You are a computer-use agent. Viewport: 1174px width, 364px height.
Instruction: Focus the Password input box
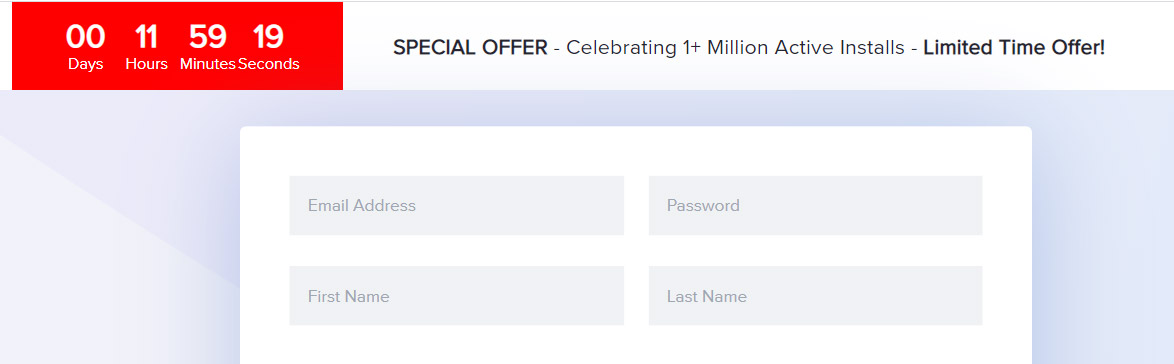pyautogui.click(x=815, y=205)
